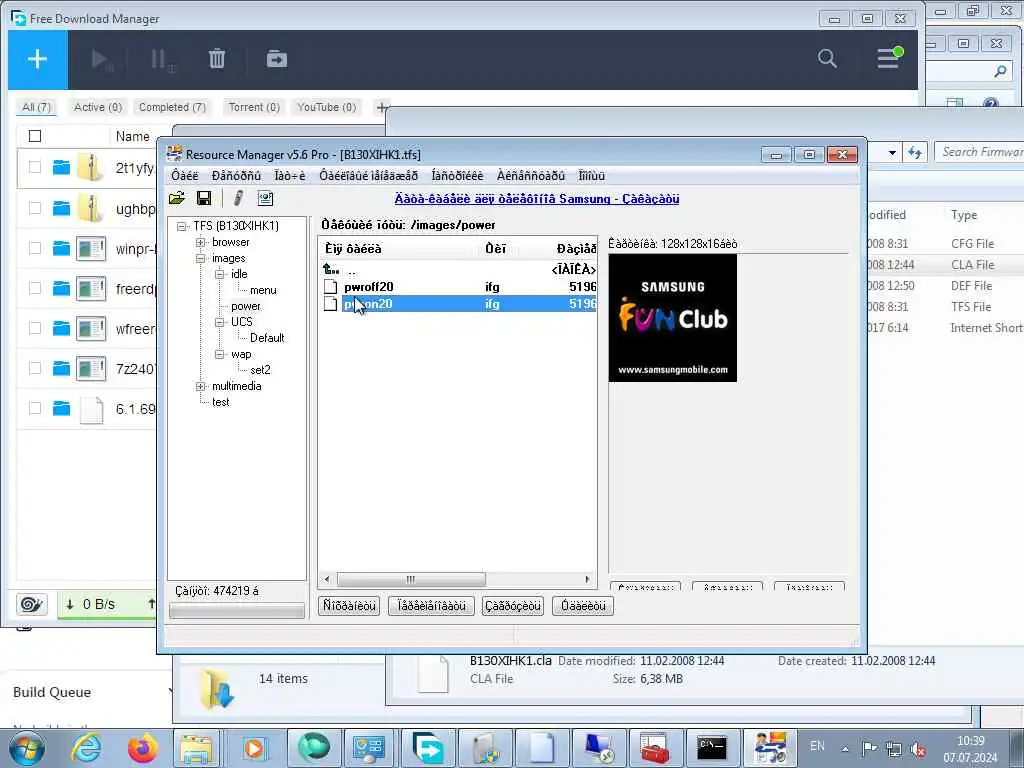Select the menu folder under idle
The image size is (1024, 768).
coord(263,290)
